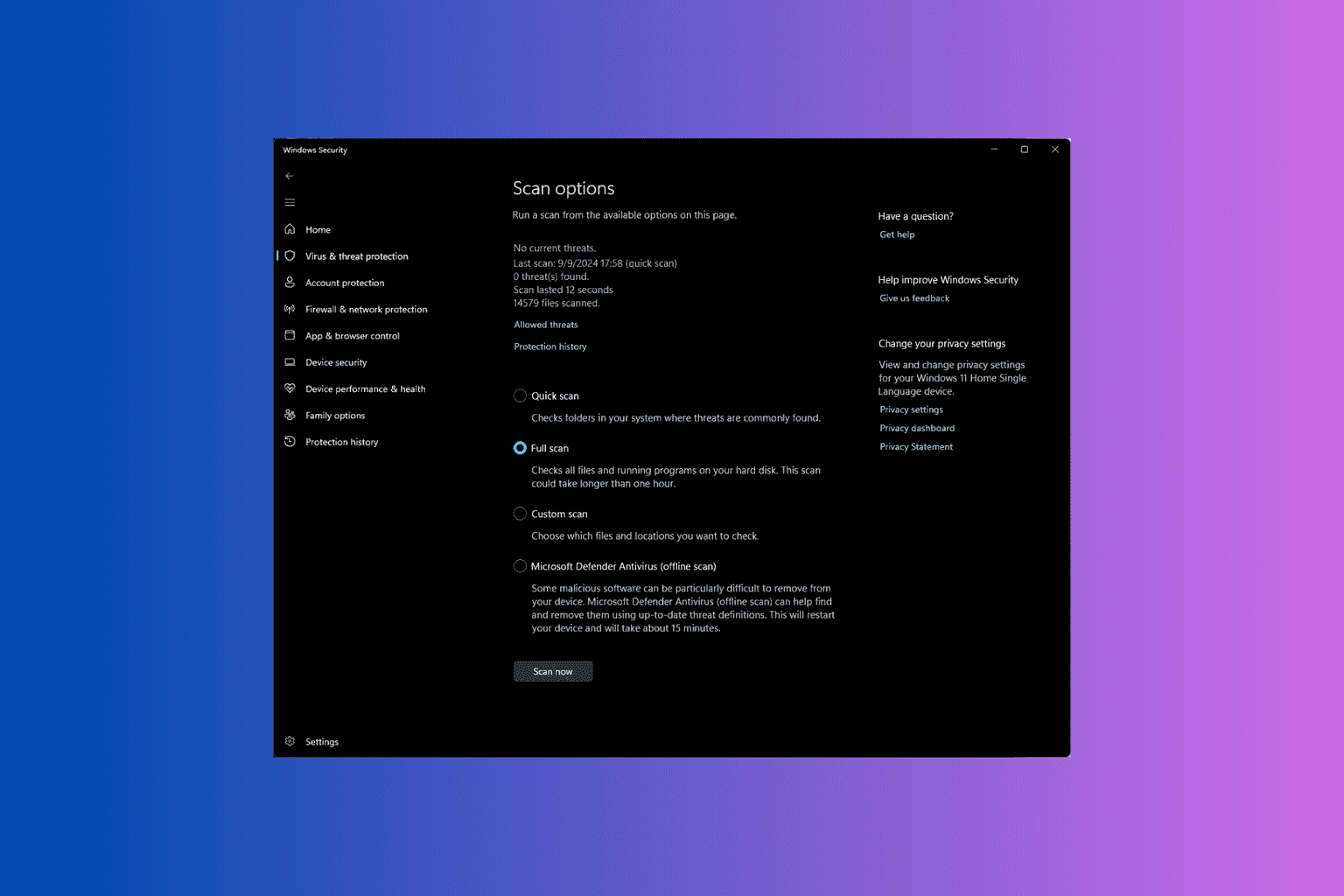1344x896 pixels.
Task: Click the Windows Security title bar text
Action: 315,150
